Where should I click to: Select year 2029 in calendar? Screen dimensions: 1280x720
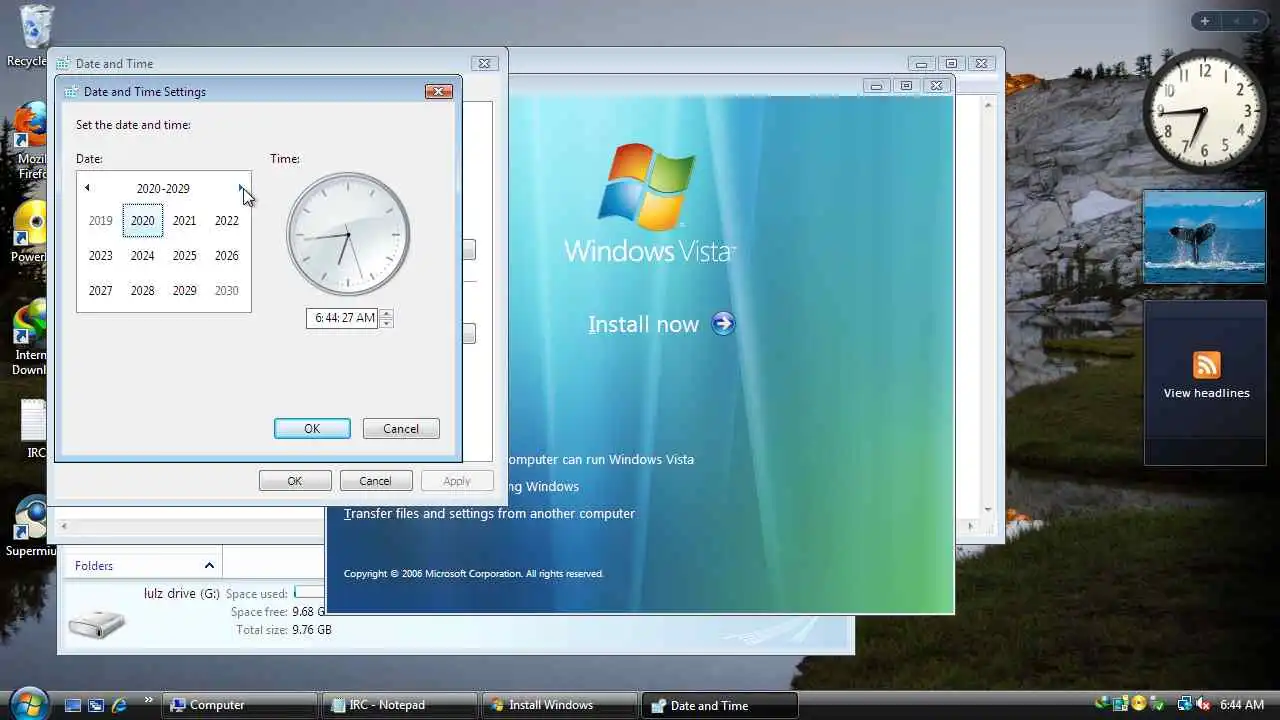pos(185,291)
